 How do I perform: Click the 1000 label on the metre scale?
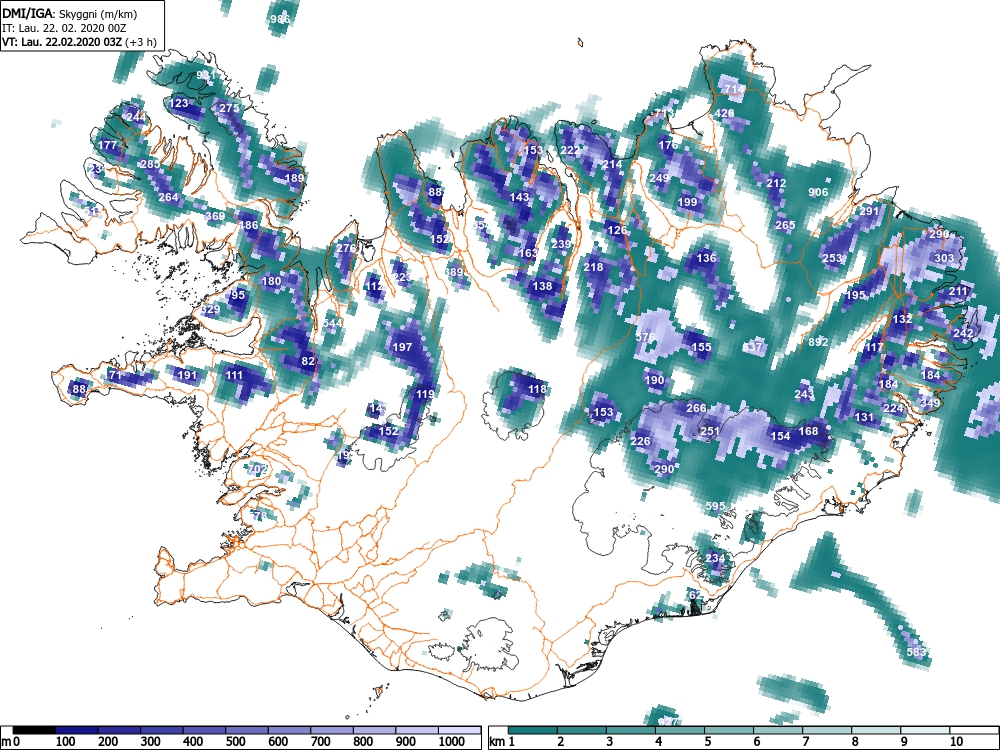pos(452,742)
